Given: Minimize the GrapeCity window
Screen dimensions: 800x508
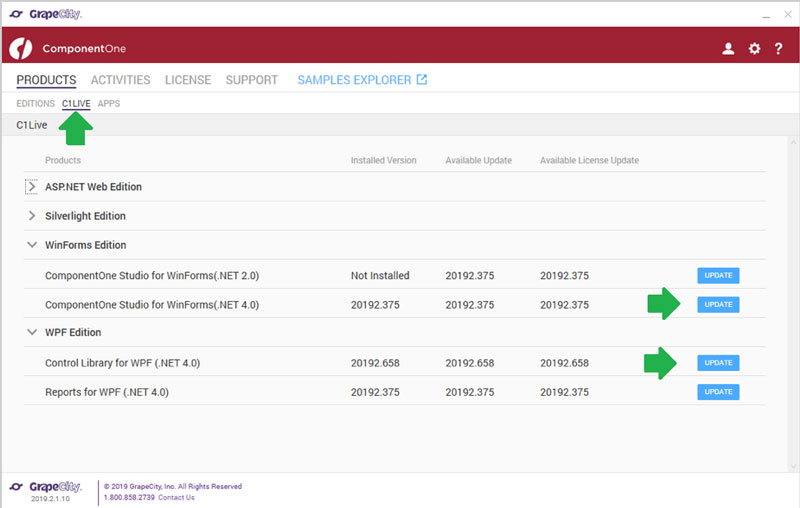Looking at the screenshot, I should 766,15.
